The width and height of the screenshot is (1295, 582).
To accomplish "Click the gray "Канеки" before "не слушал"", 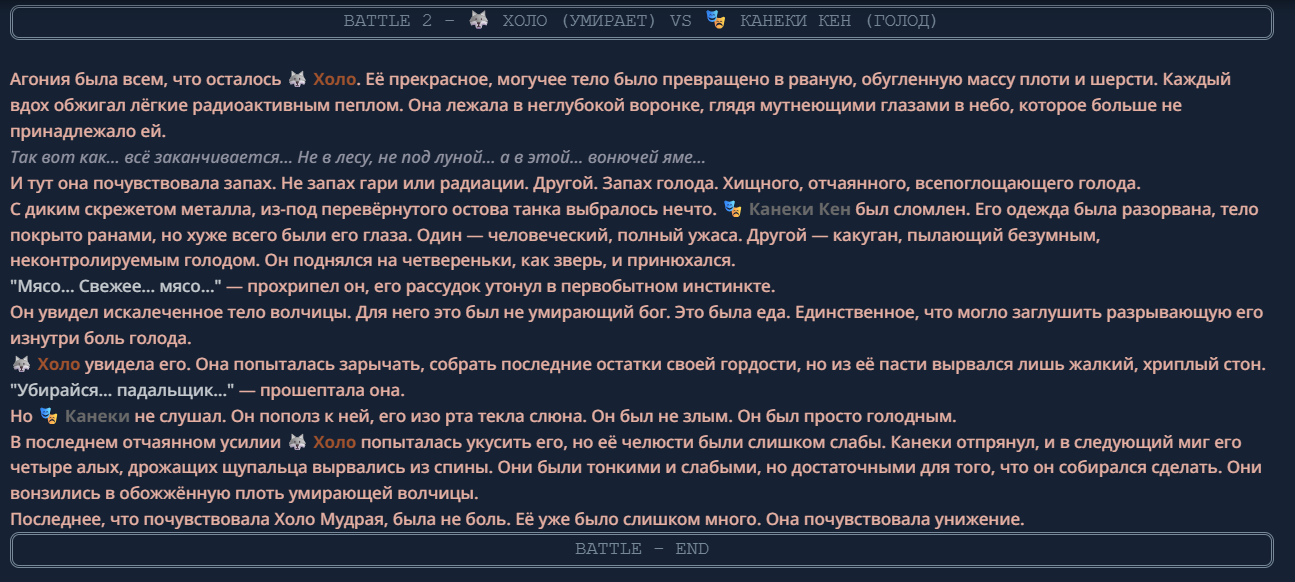I will tap(97, 416).
